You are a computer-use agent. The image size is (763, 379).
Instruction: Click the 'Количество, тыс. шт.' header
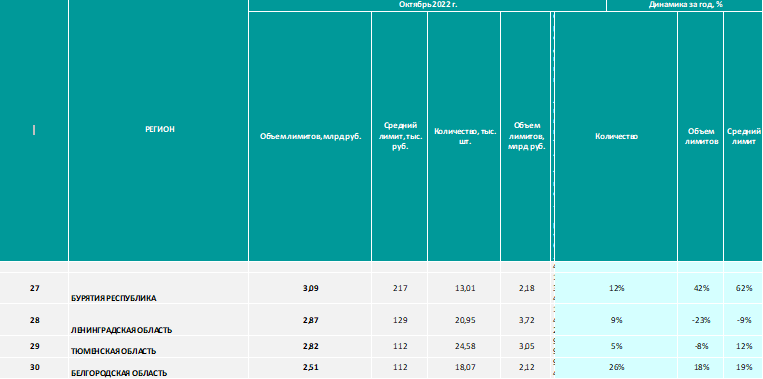point(464,137)
